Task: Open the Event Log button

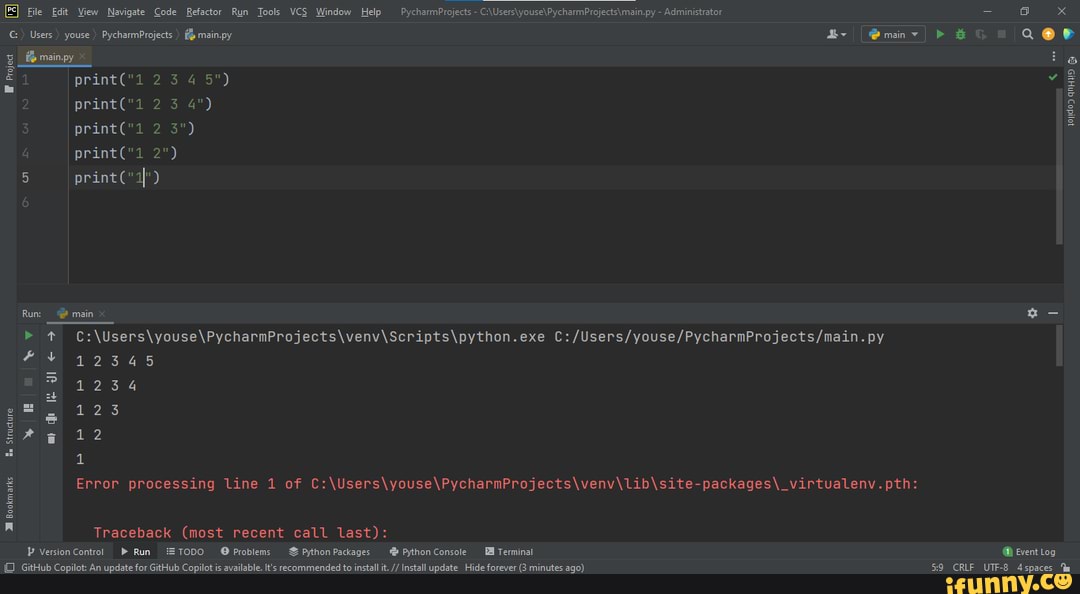Action: pyautogui.click(x=1029, y=551)
